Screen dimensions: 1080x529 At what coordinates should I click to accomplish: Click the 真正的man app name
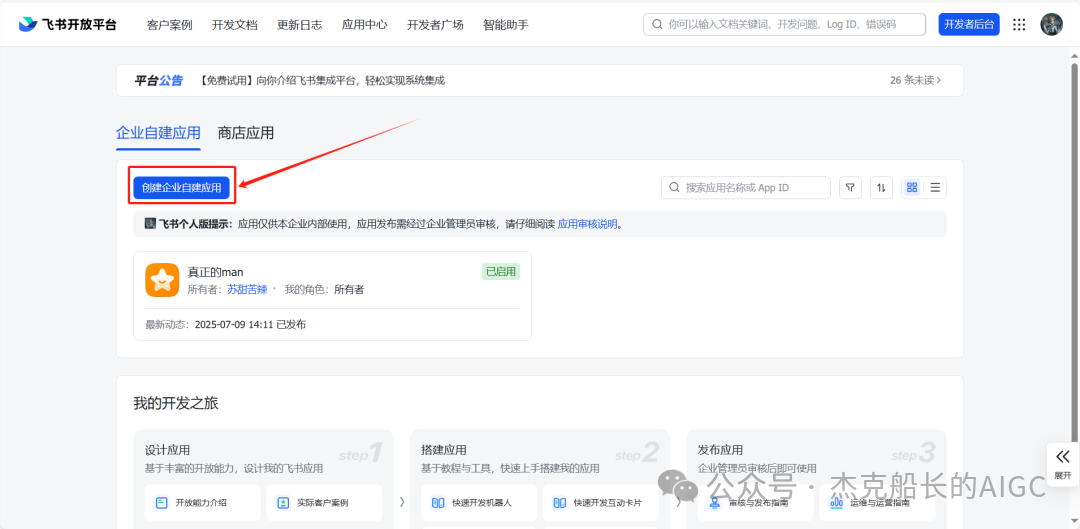tap(216, 272)
